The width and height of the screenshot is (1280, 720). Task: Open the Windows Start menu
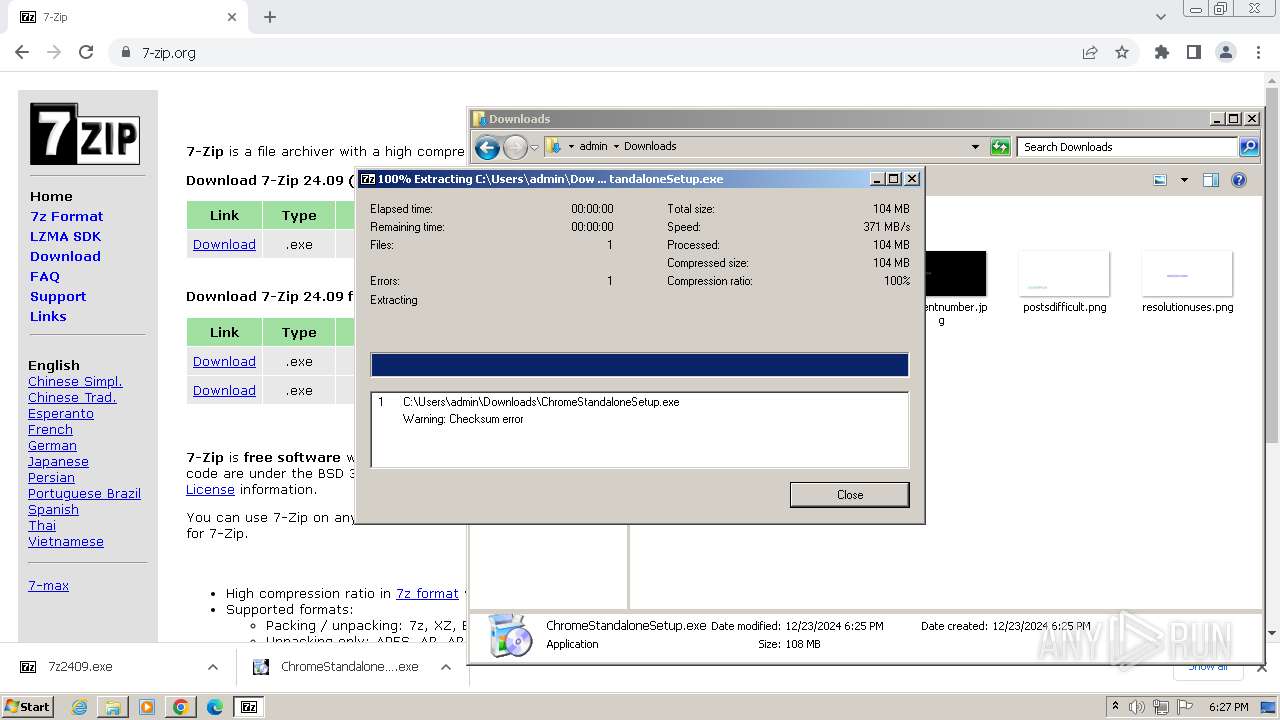(28, 706)
